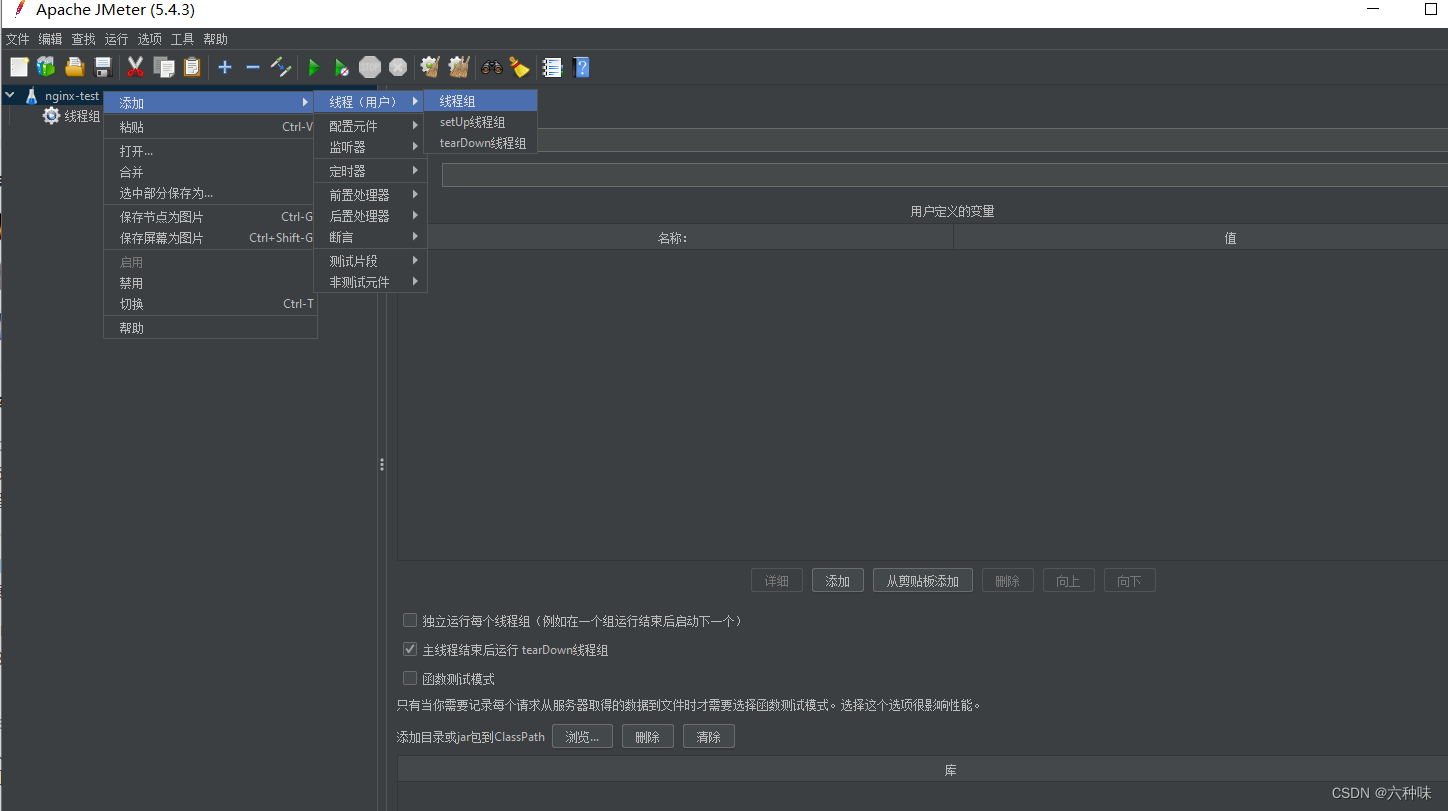
Task: Expand the 断言 submenu
Action: [371, 237]
